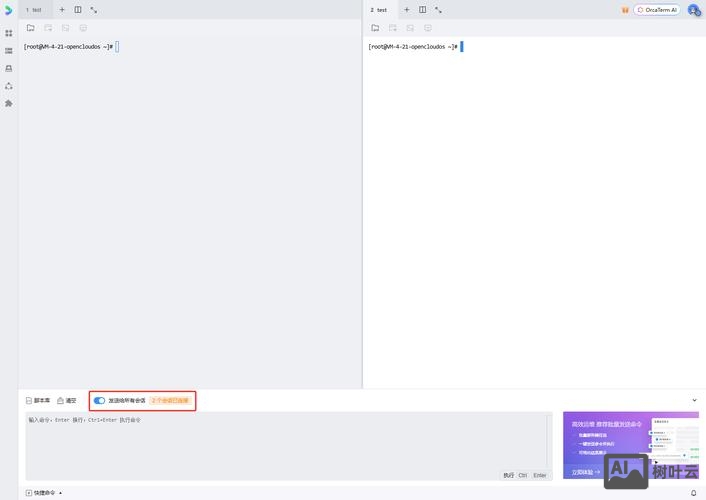Switch to tab "1 test"
The image size is (706, 500).
34,10
